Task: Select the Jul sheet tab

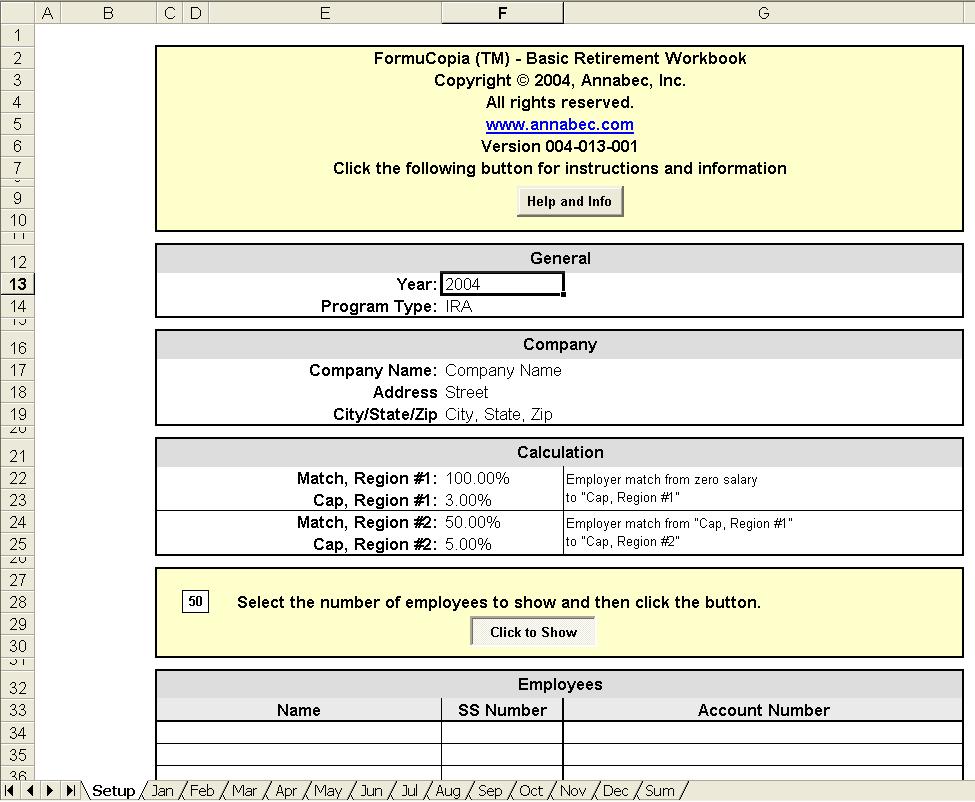Action: (x=409, y=791)
